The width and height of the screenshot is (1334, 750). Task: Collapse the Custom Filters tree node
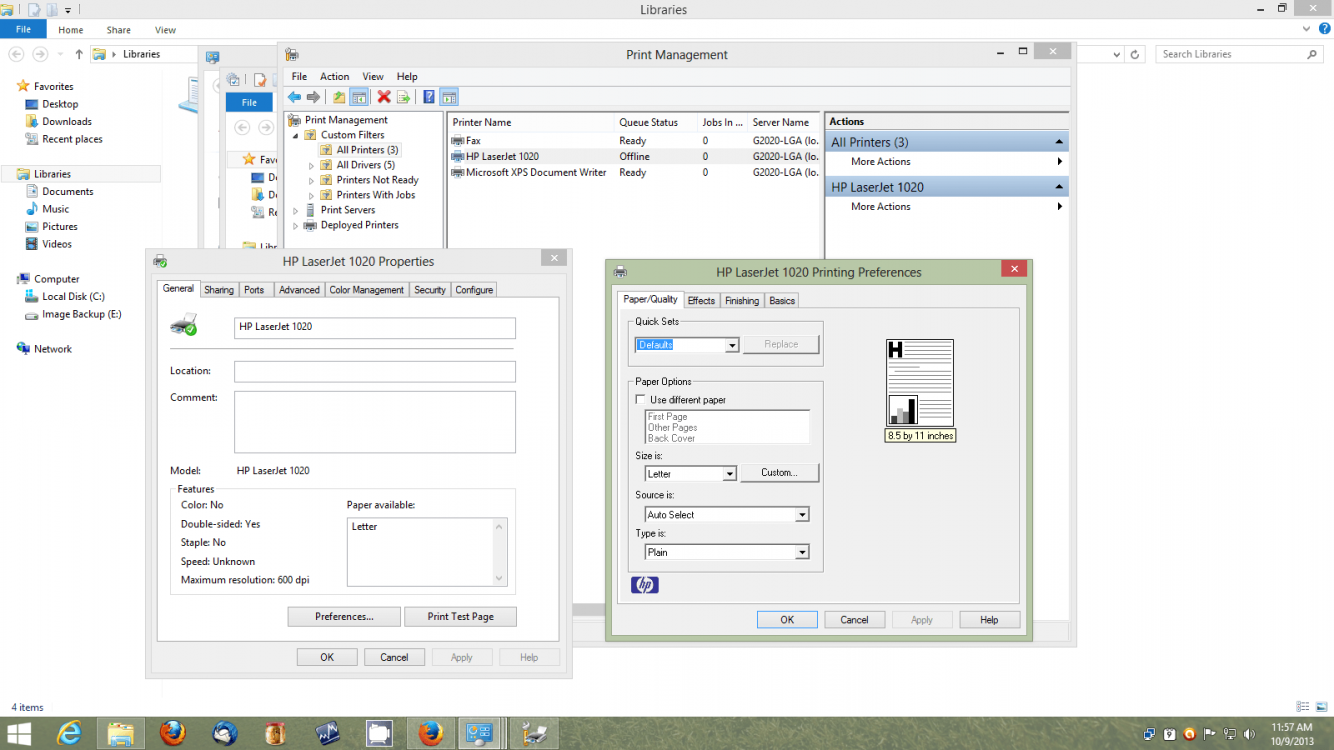coord(295,135)
